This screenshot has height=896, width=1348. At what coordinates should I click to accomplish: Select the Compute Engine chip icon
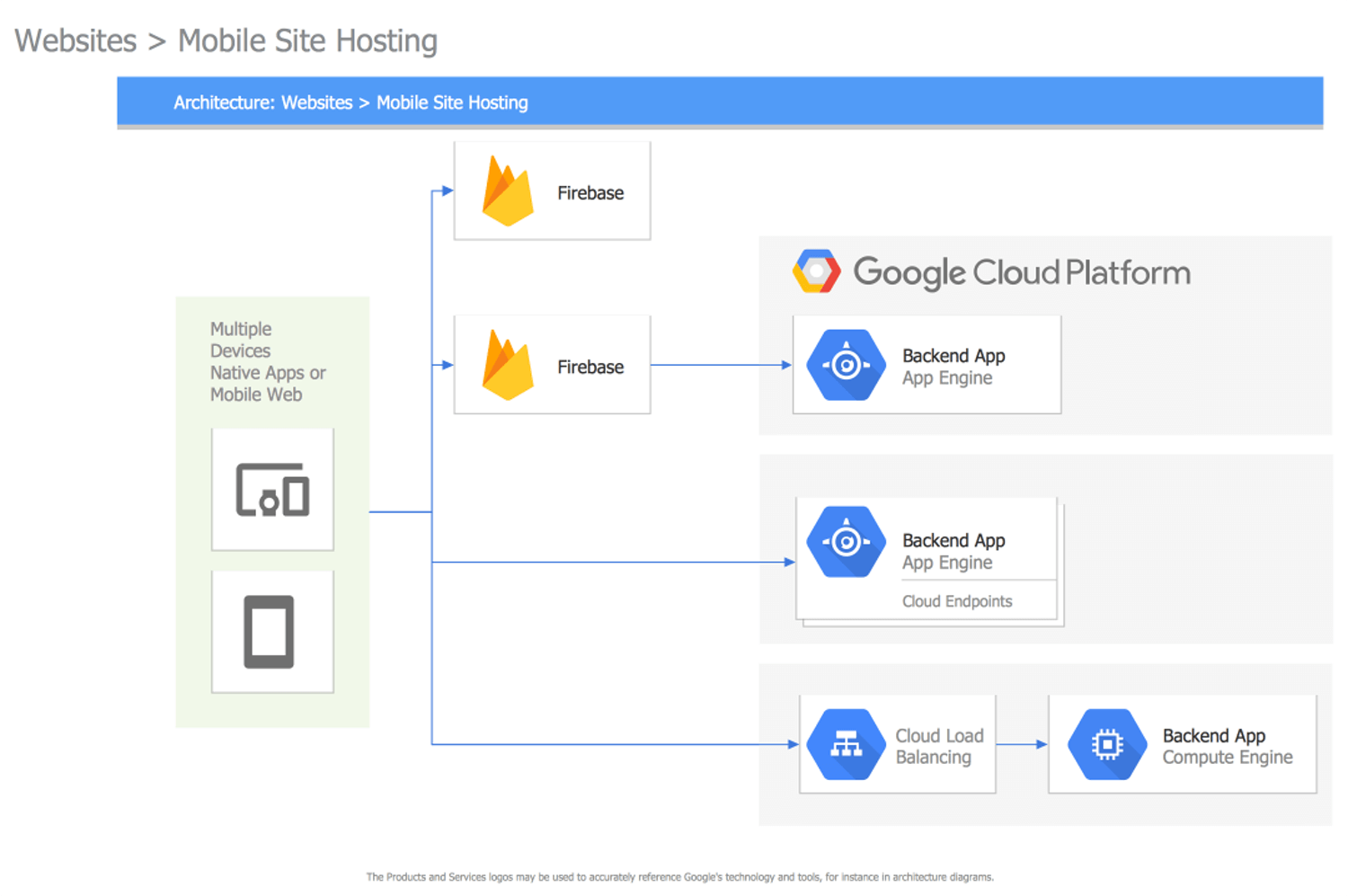[1107, 744]
